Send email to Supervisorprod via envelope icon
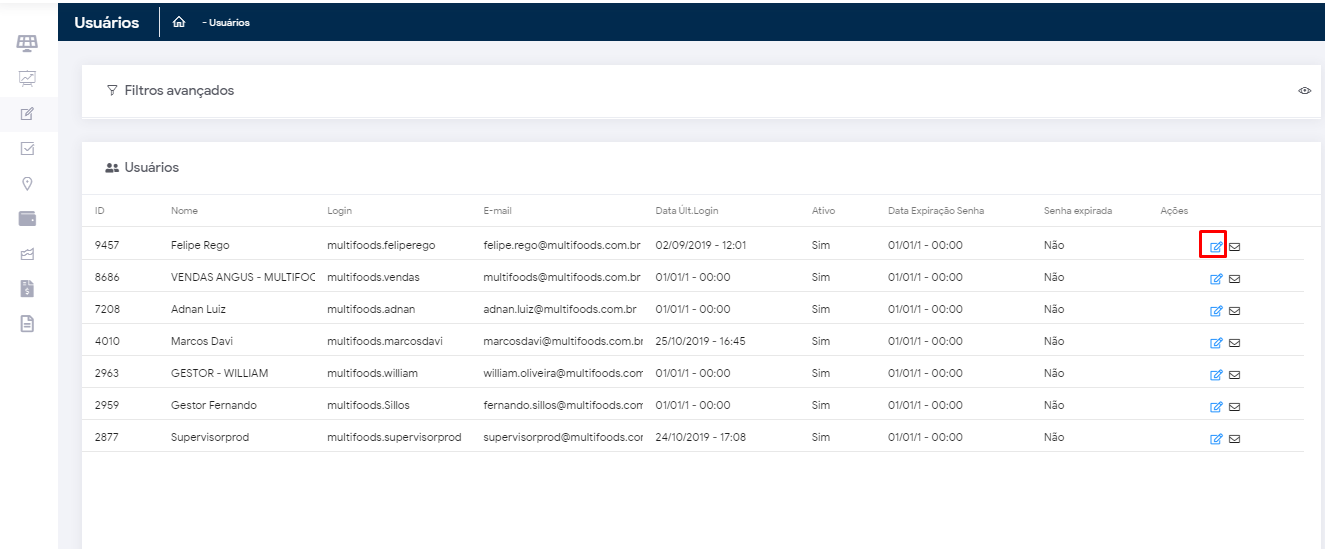This screenshot has height=549, width=1325. [1234, 439]
